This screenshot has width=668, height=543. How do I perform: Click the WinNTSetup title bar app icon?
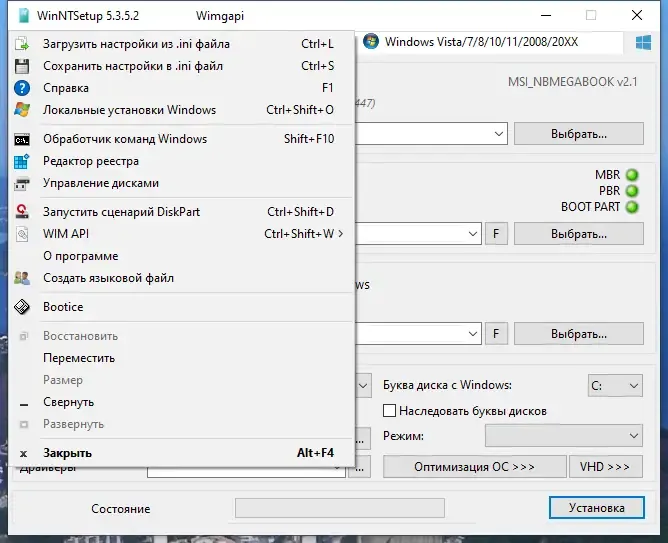[24, 16]
